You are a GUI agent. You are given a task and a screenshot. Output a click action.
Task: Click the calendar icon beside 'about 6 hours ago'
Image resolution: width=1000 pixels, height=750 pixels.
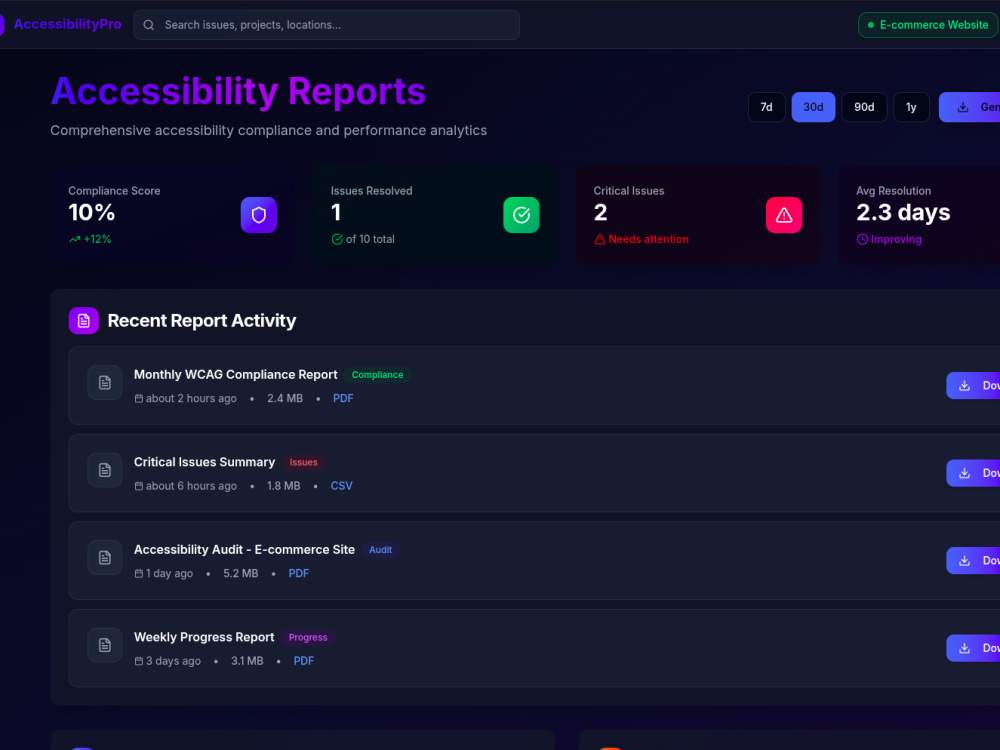(138, 486)
